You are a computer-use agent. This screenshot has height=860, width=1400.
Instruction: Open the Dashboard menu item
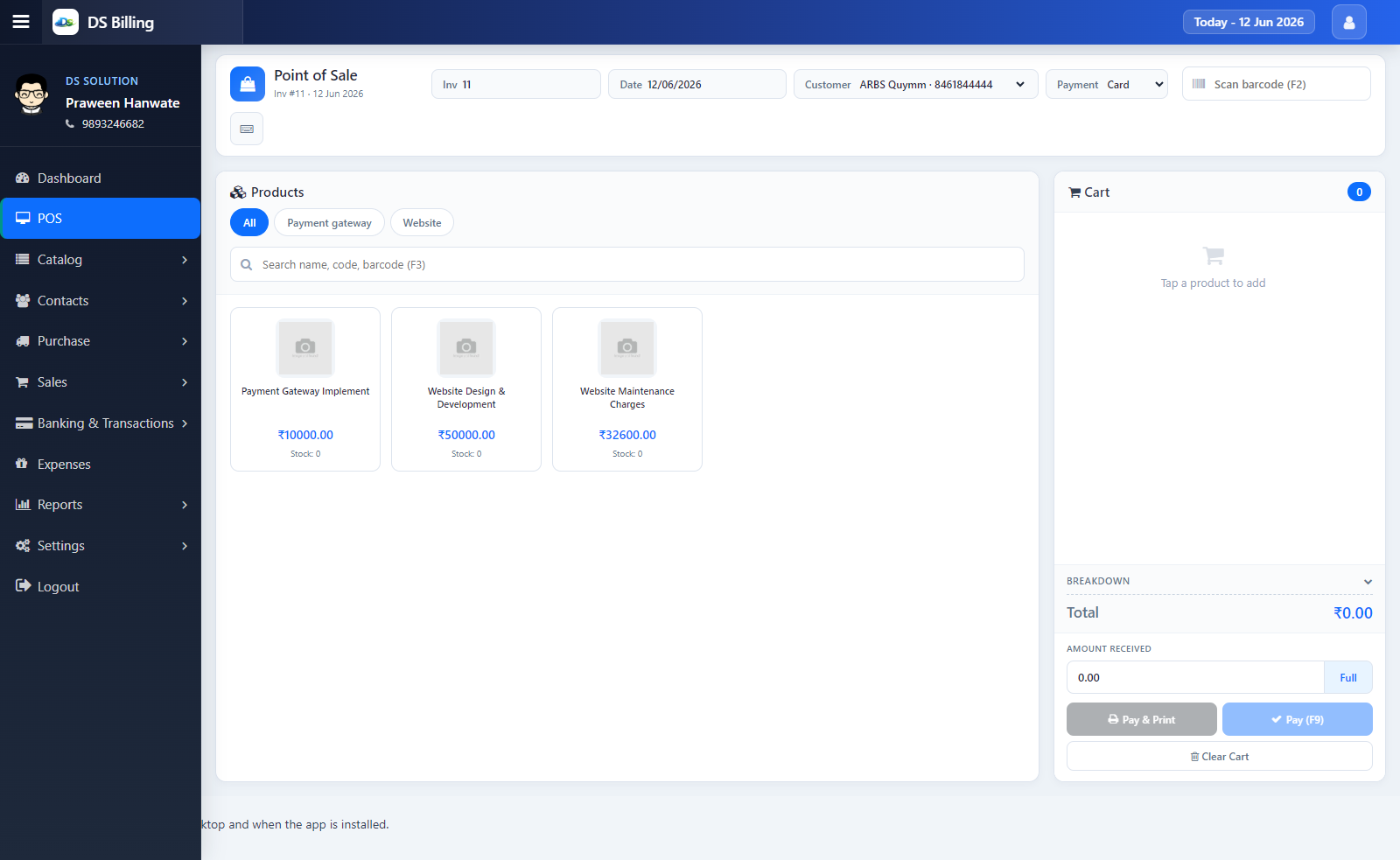pos(101,178)
